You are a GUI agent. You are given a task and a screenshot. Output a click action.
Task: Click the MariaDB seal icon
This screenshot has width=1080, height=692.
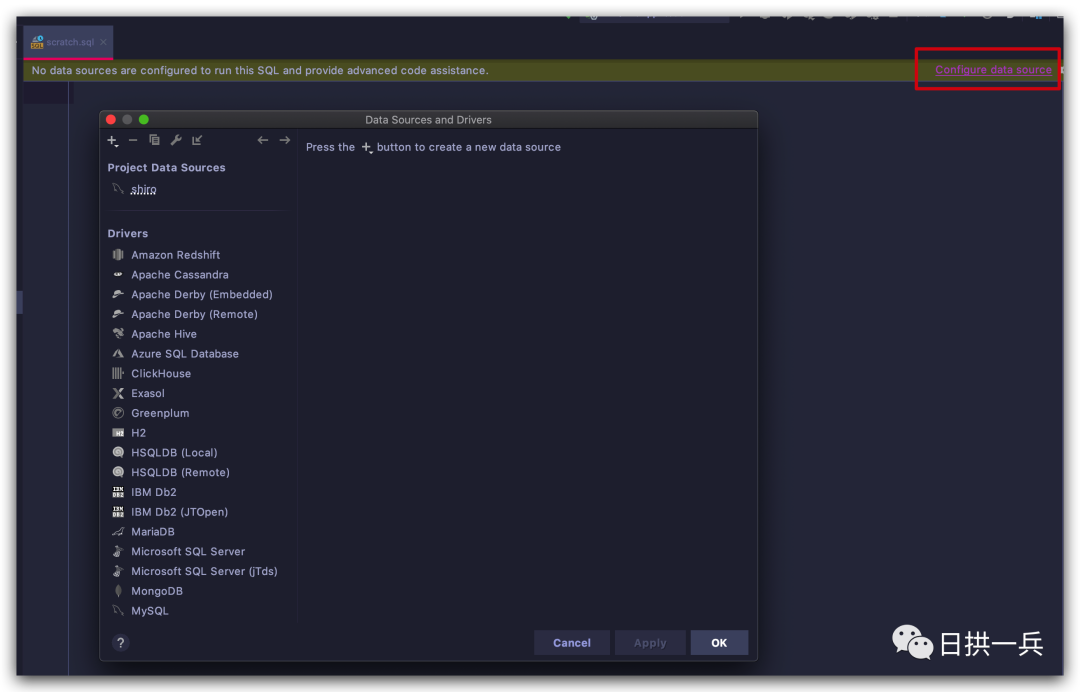pos(118,532)
